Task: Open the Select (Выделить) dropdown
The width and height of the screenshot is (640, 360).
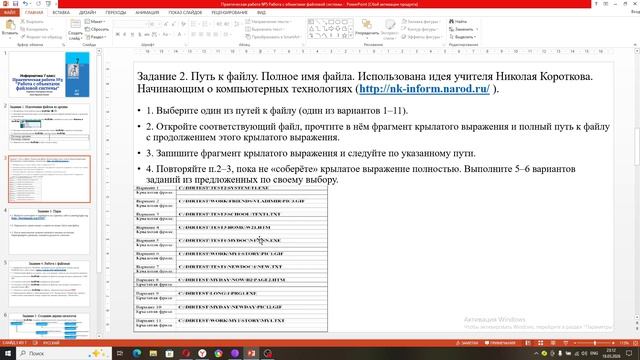Action: pos(462,37)
